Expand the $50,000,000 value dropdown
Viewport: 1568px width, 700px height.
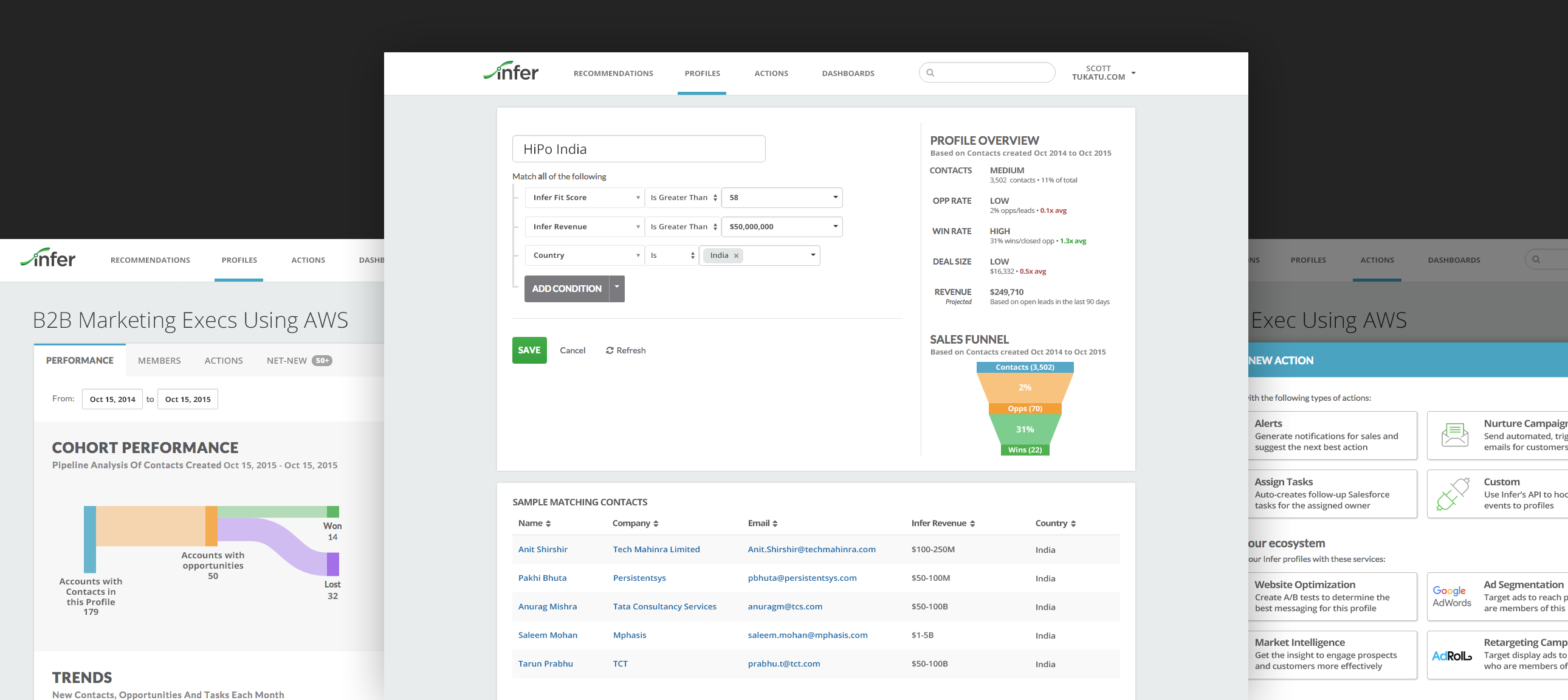[835, 227]
